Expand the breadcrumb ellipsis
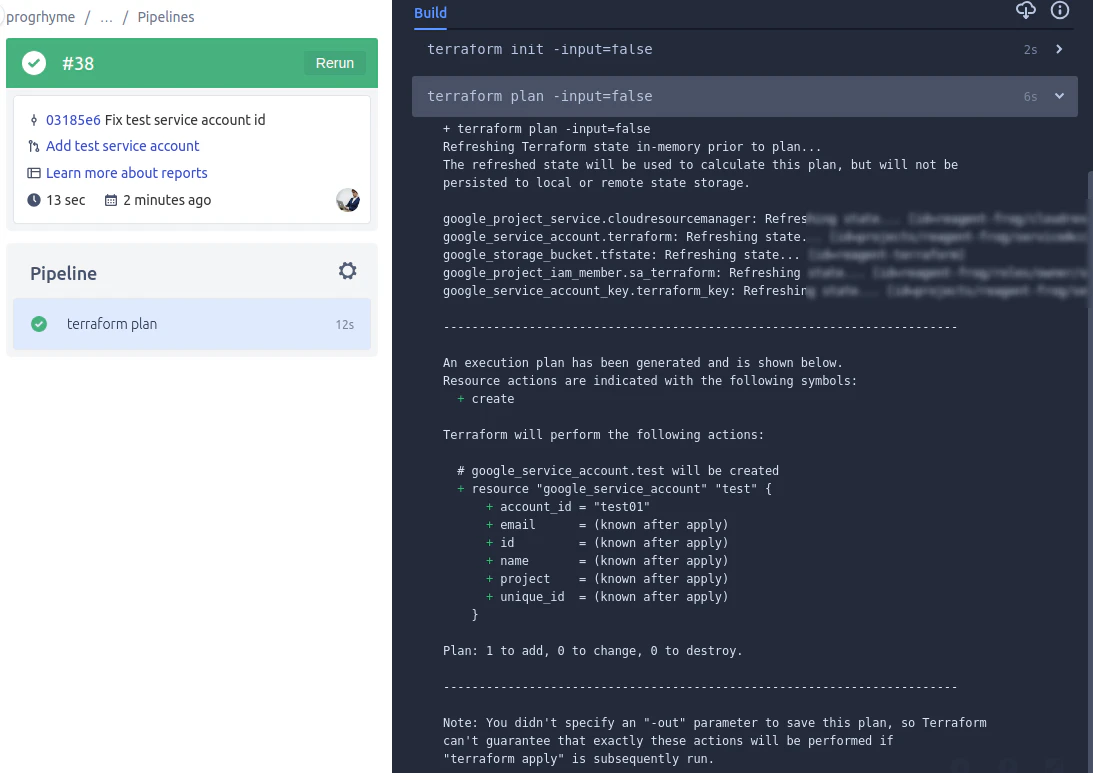This screenshot has height=773, width=1093. pos(106,17)
